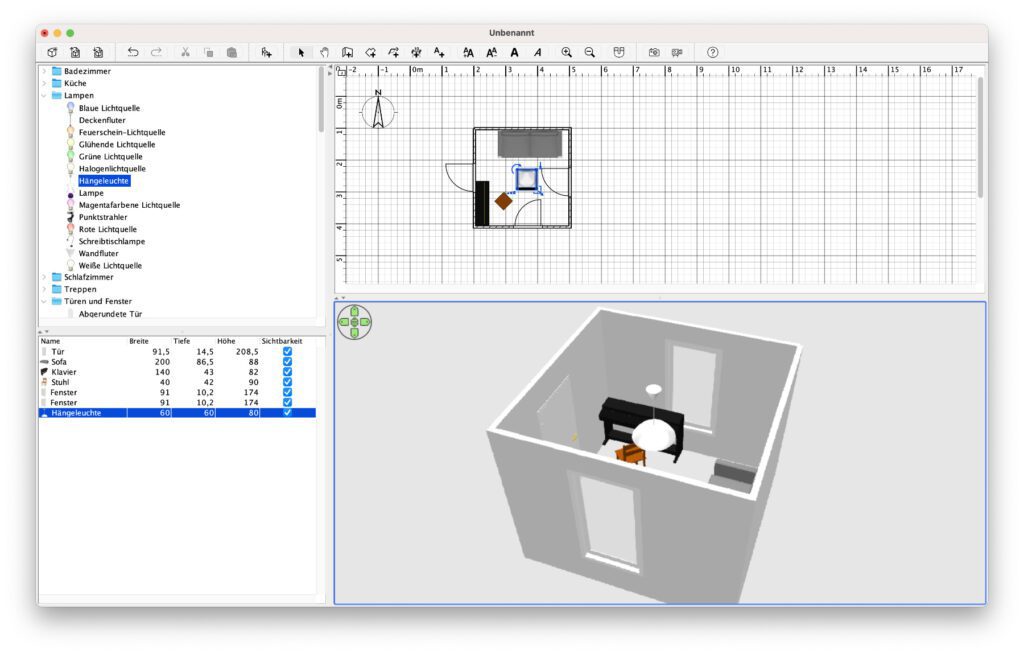The width and height of the screenshot is (1024, 654).
Task: Click the Name column header
Action: pos(50,341)
